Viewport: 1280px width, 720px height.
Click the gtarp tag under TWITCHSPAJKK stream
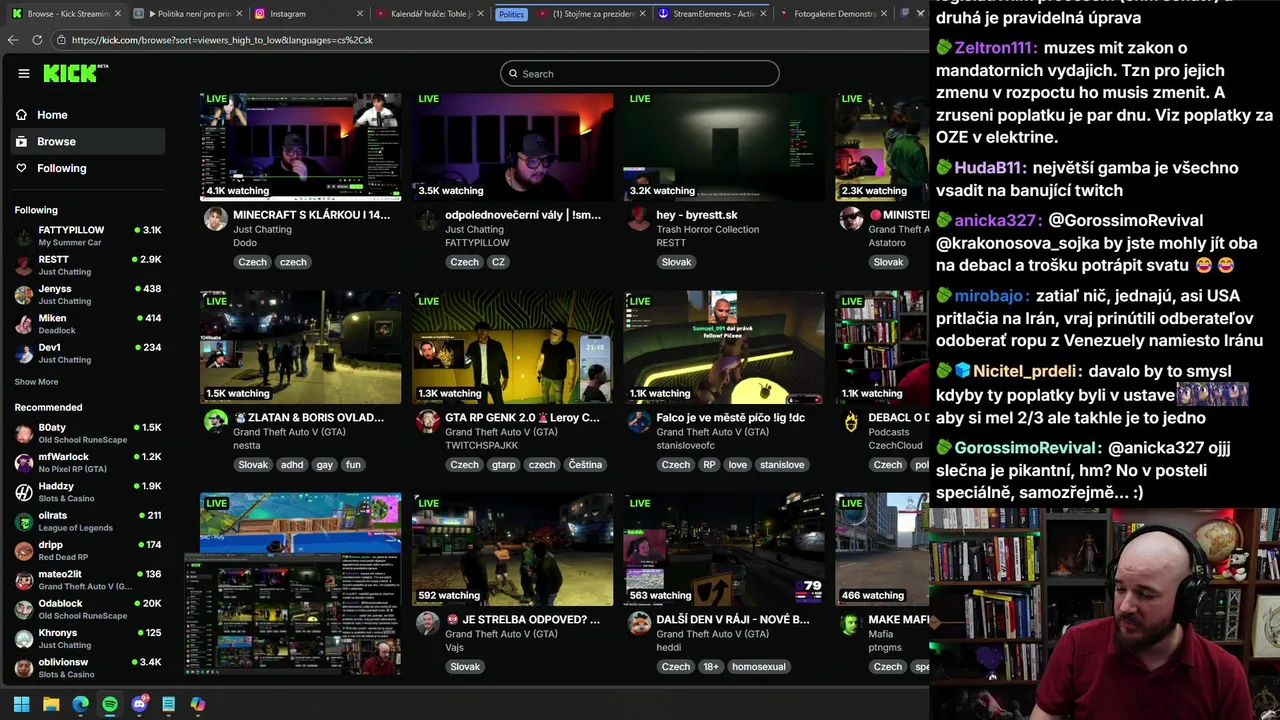coord(504,465)
